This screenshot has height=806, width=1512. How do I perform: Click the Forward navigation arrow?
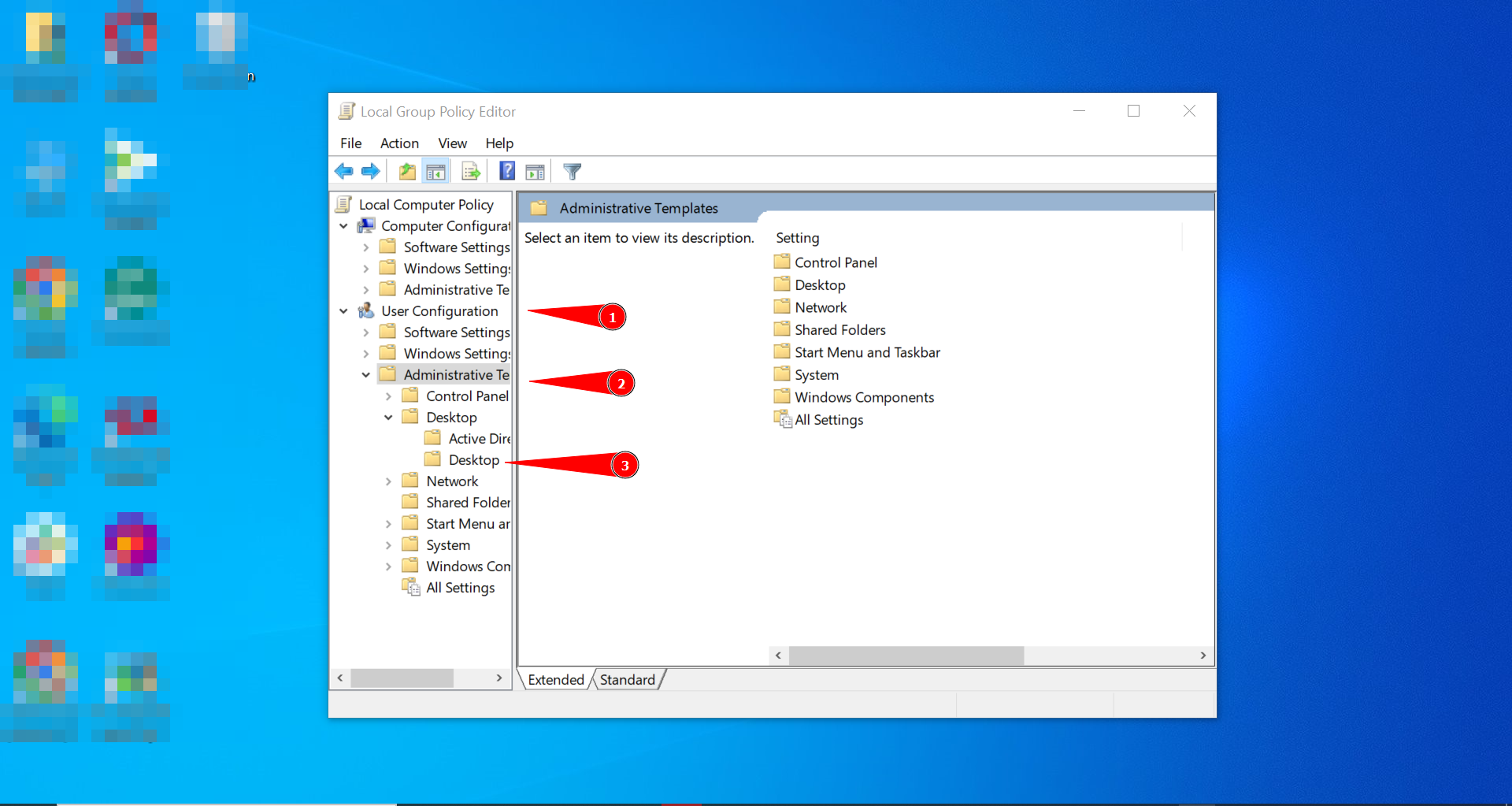tap(371, 171)
